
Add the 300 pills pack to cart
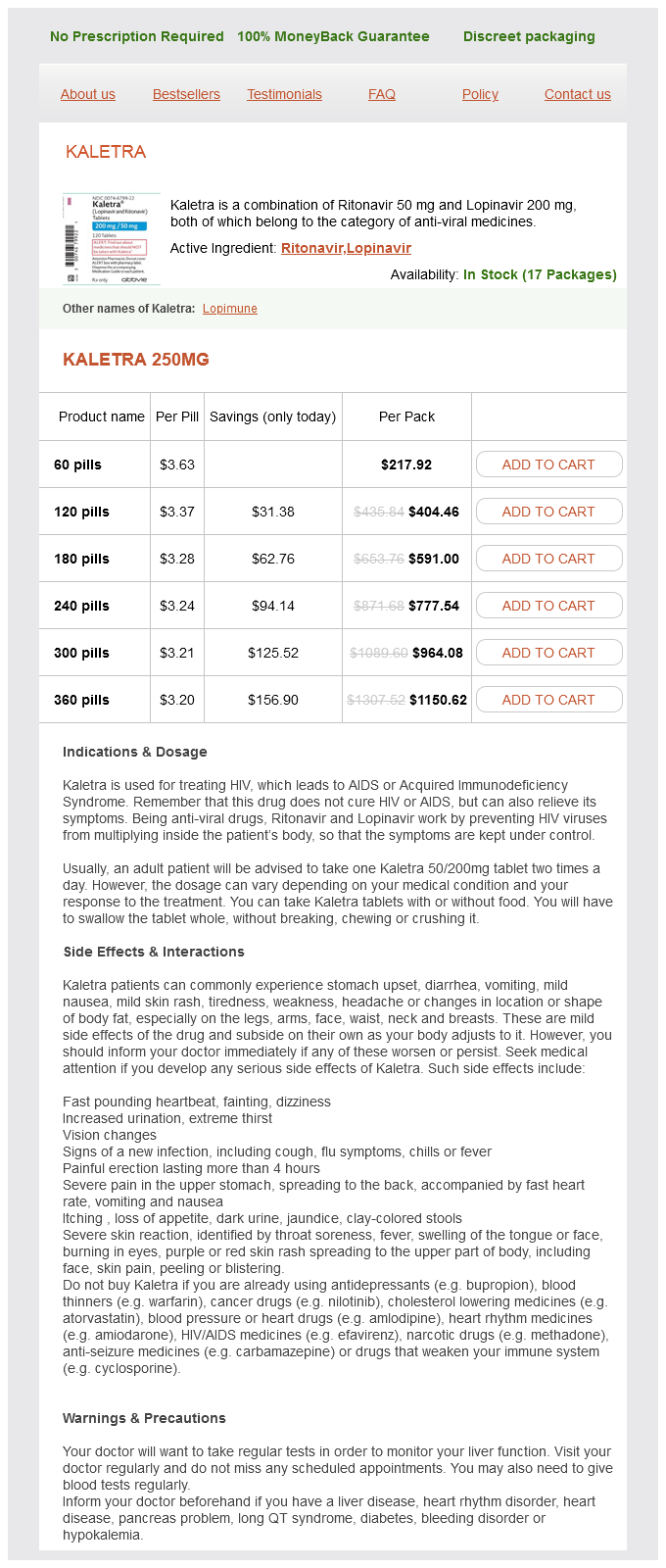click(x=548, y=653)
